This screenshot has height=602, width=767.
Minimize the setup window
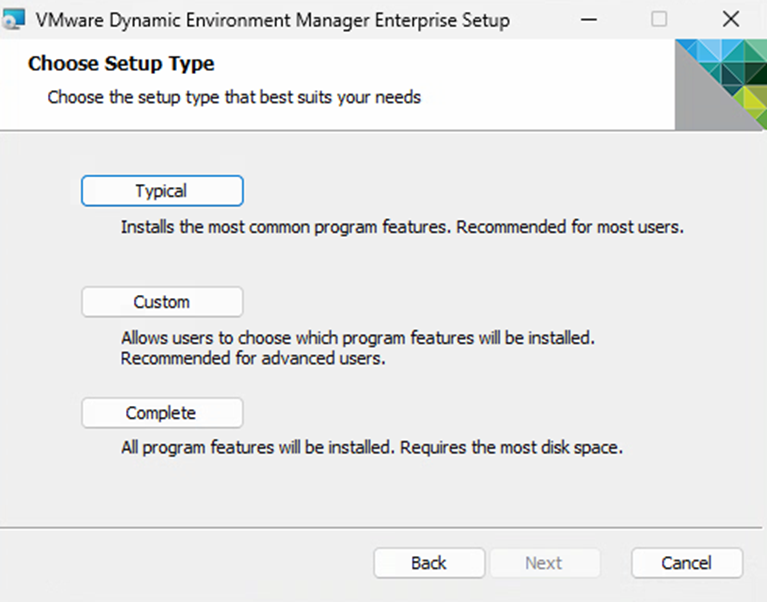pos(590,20)
